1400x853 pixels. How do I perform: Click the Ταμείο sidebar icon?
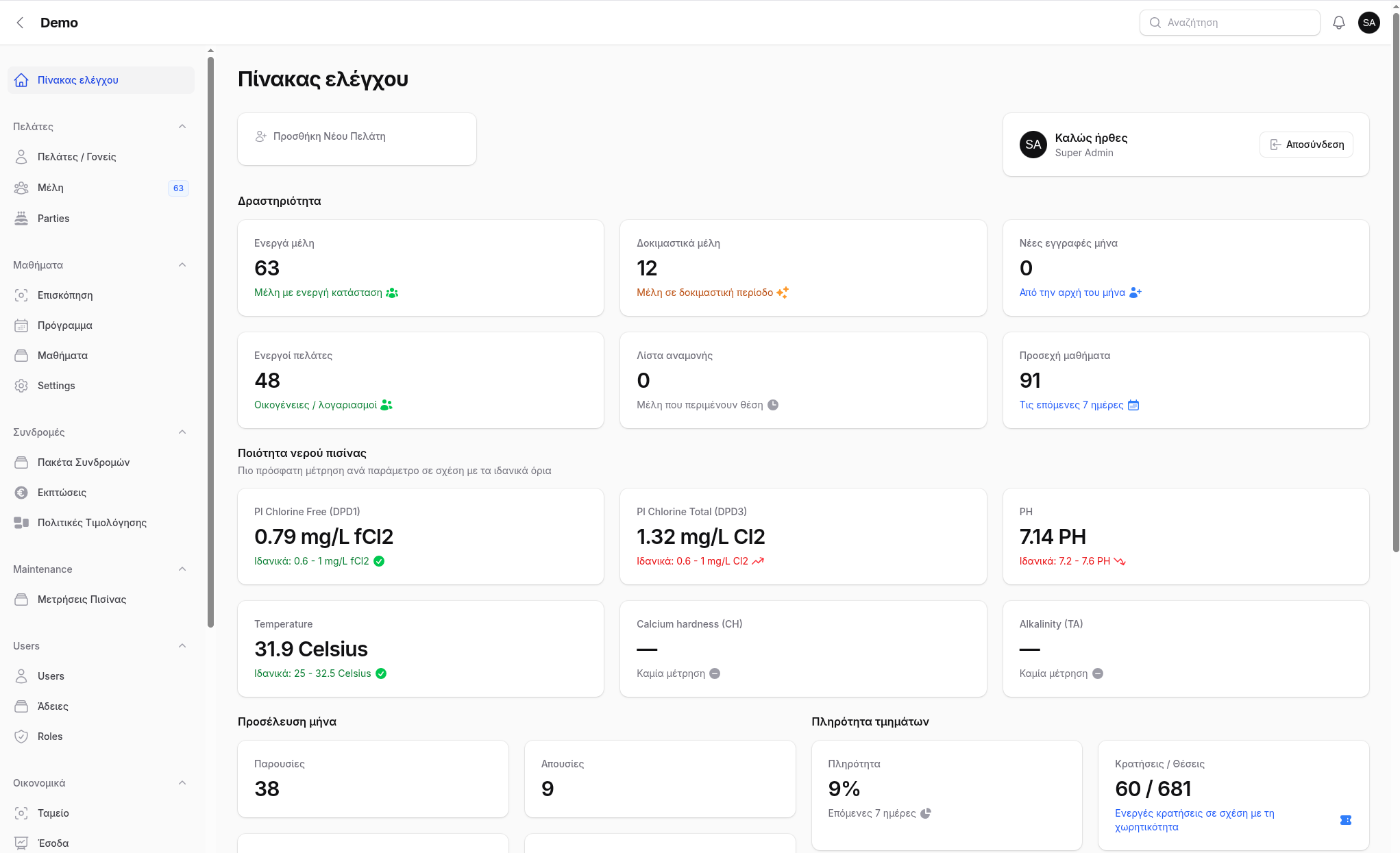(21, 813)
